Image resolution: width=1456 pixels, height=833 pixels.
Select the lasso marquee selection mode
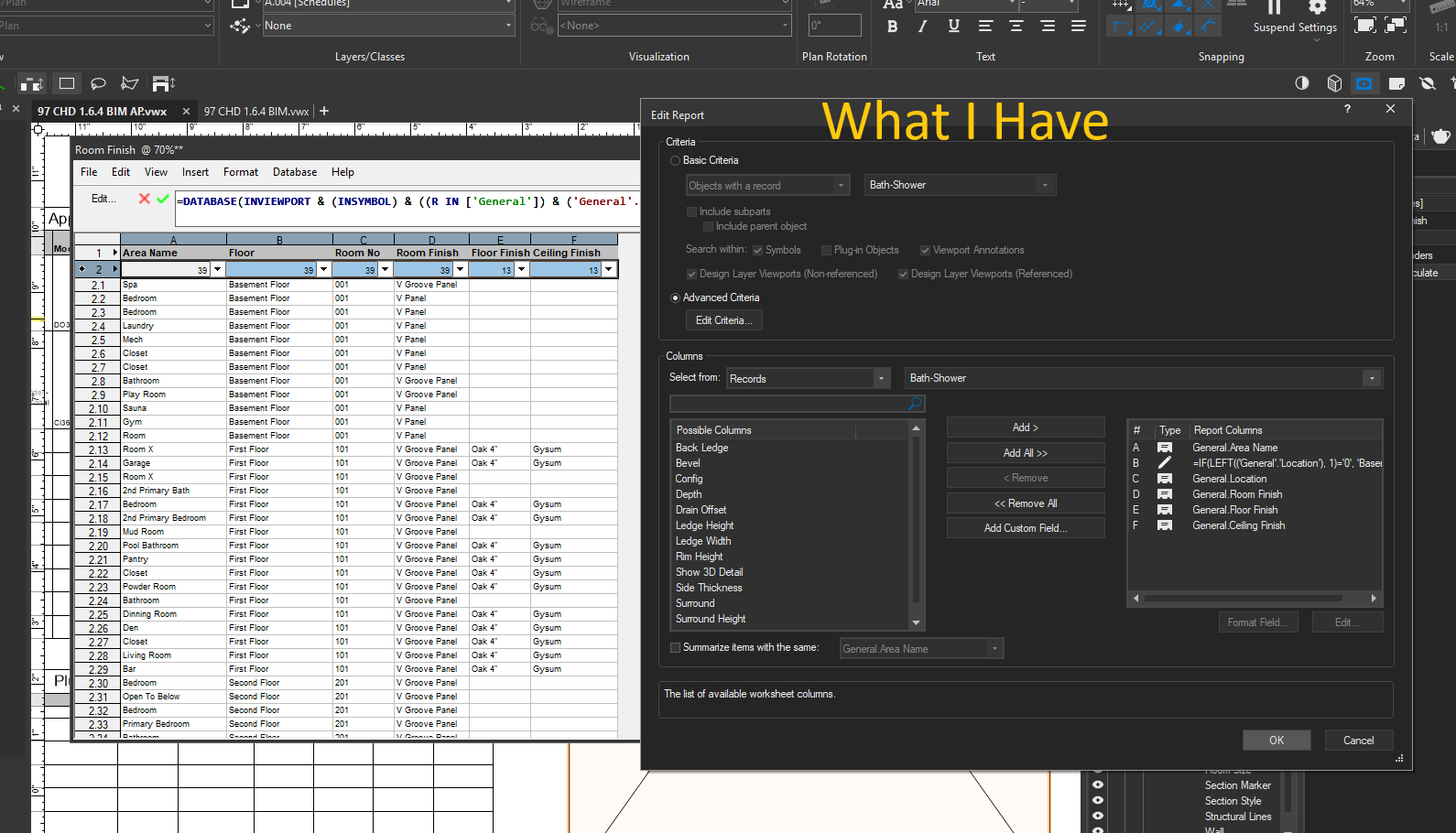(98, 84)
